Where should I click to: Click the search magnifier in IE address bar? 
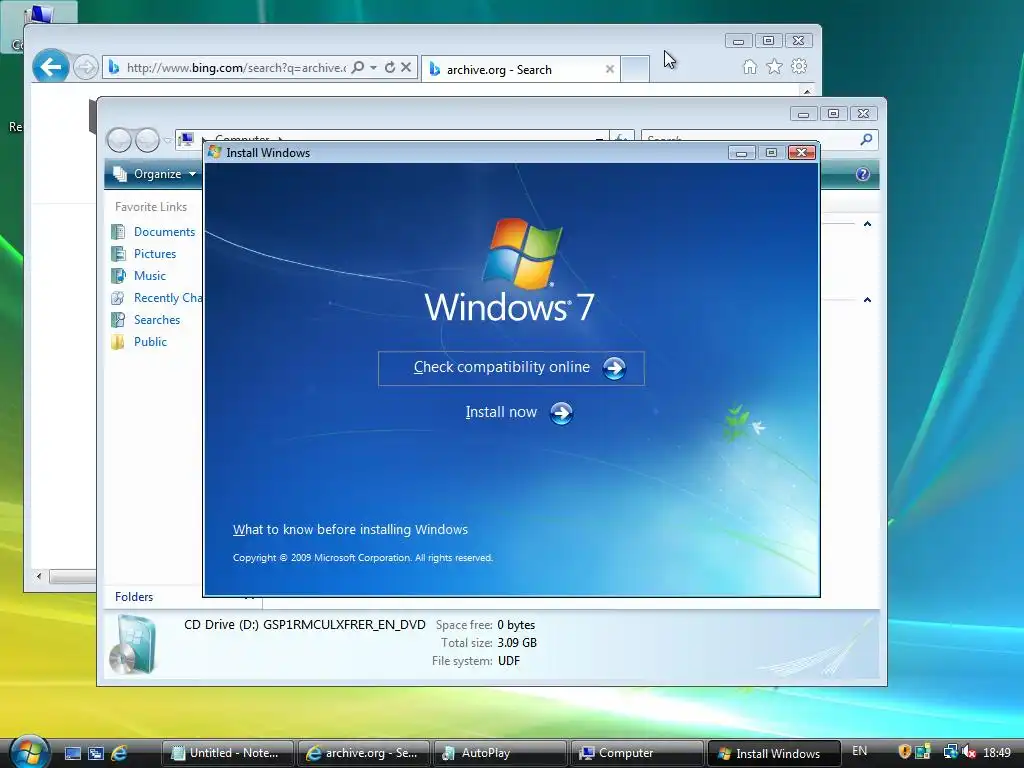tap(358, 67)
